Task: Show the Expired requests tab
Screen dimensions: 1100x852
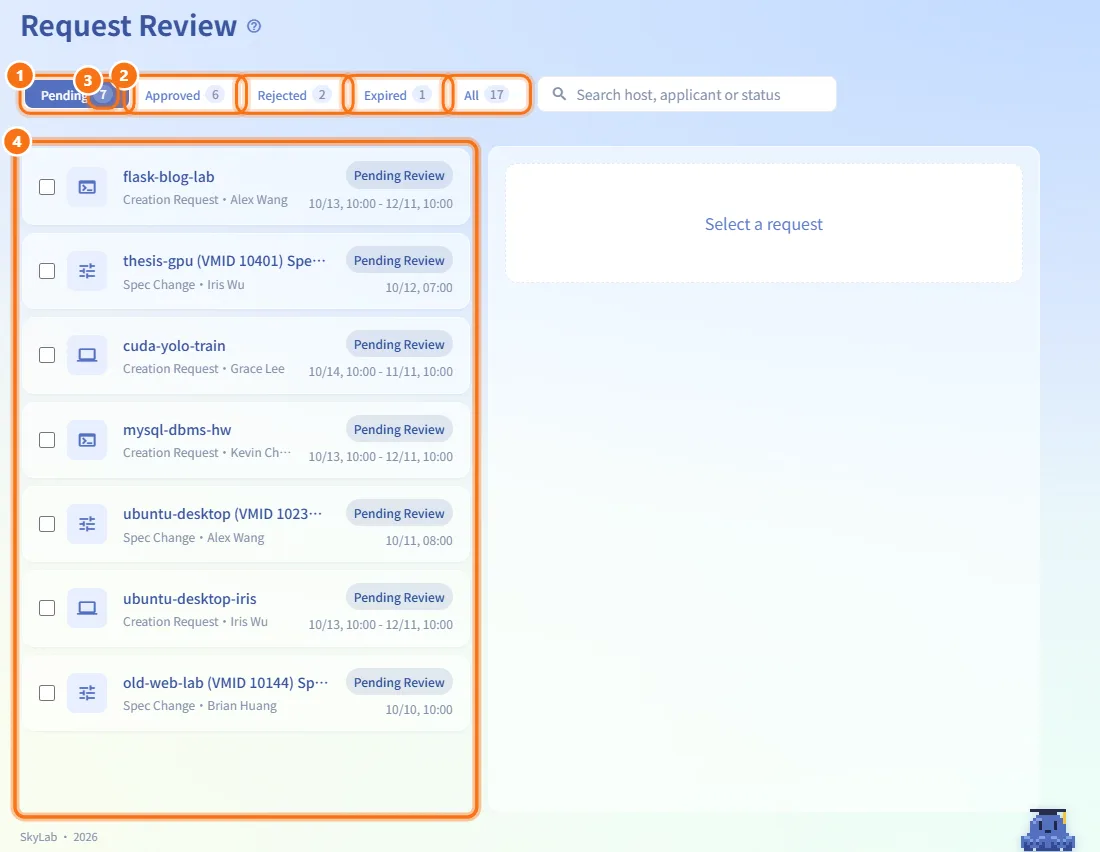Action: [396, 95]
